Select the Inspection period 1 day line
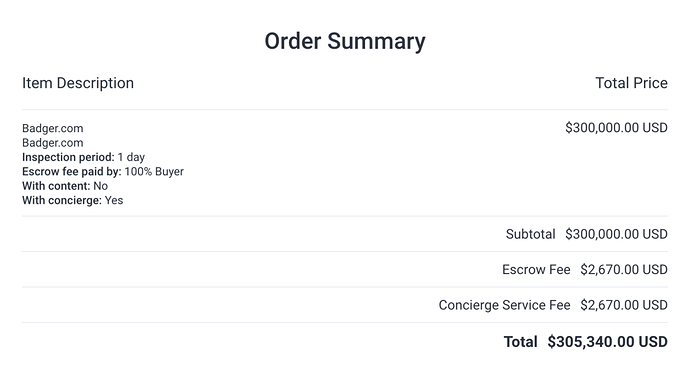This screenshot has height=369, width=690. click(84, 157)
